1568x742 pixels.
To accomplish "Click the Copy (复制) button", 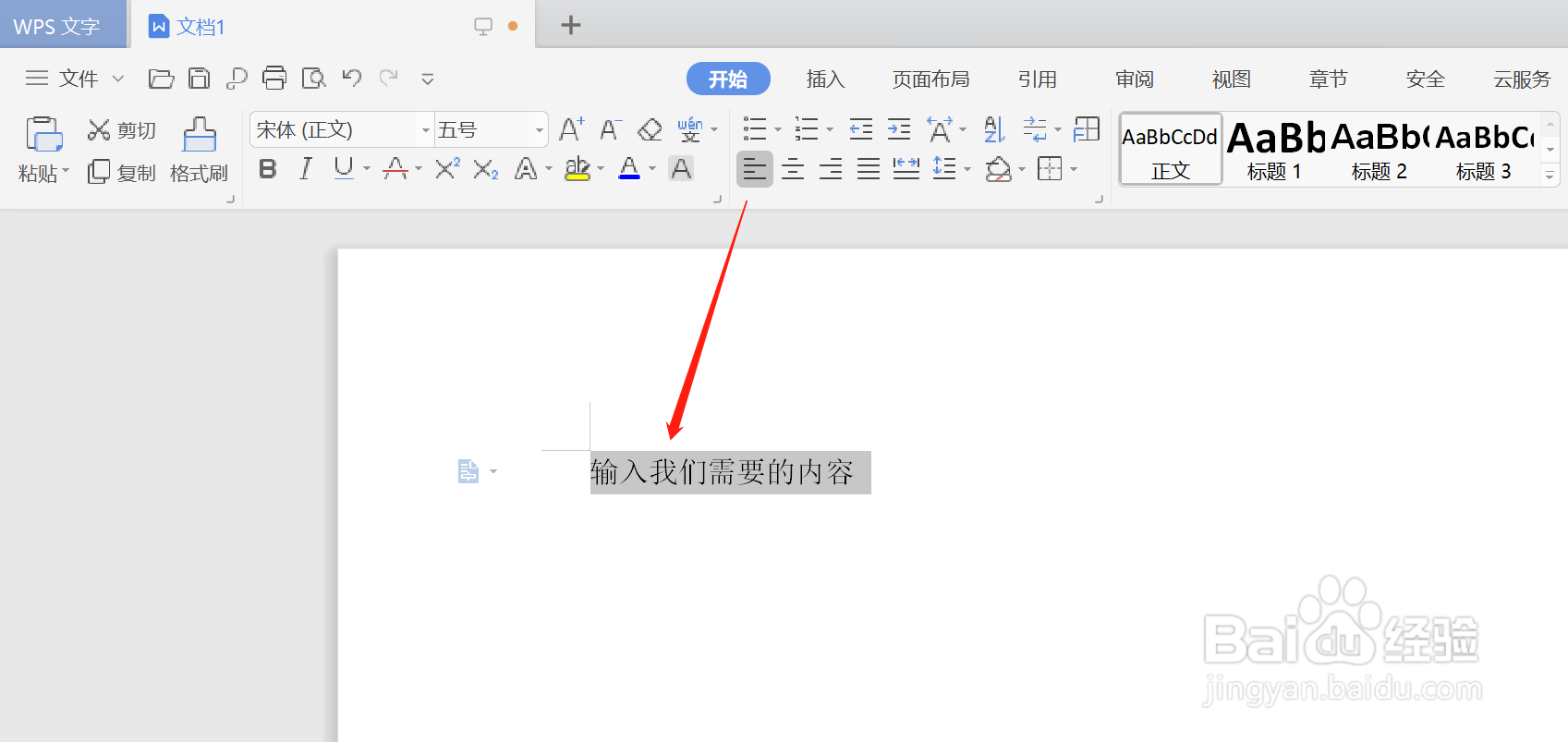I will pos(121,173).
